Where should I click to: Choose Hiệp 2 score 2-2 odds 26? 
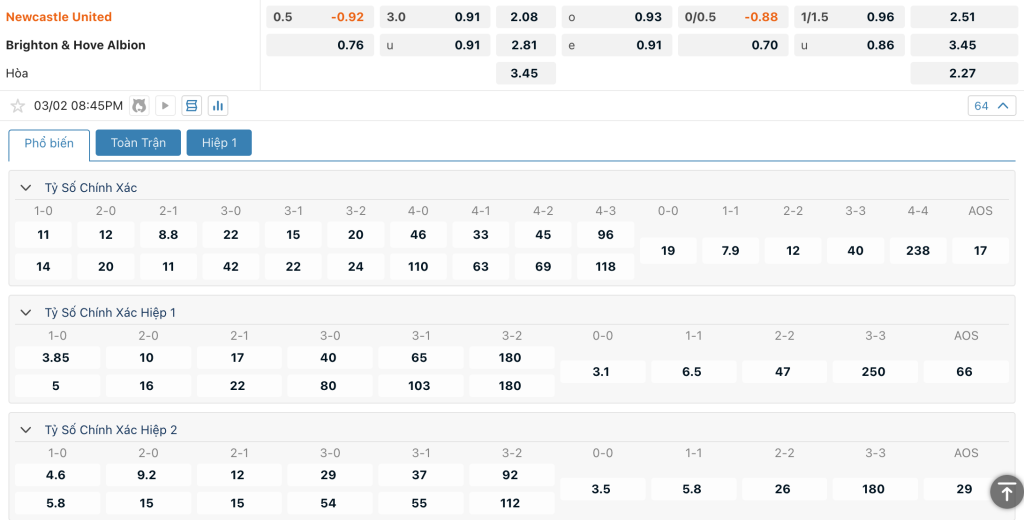(782, 489)
